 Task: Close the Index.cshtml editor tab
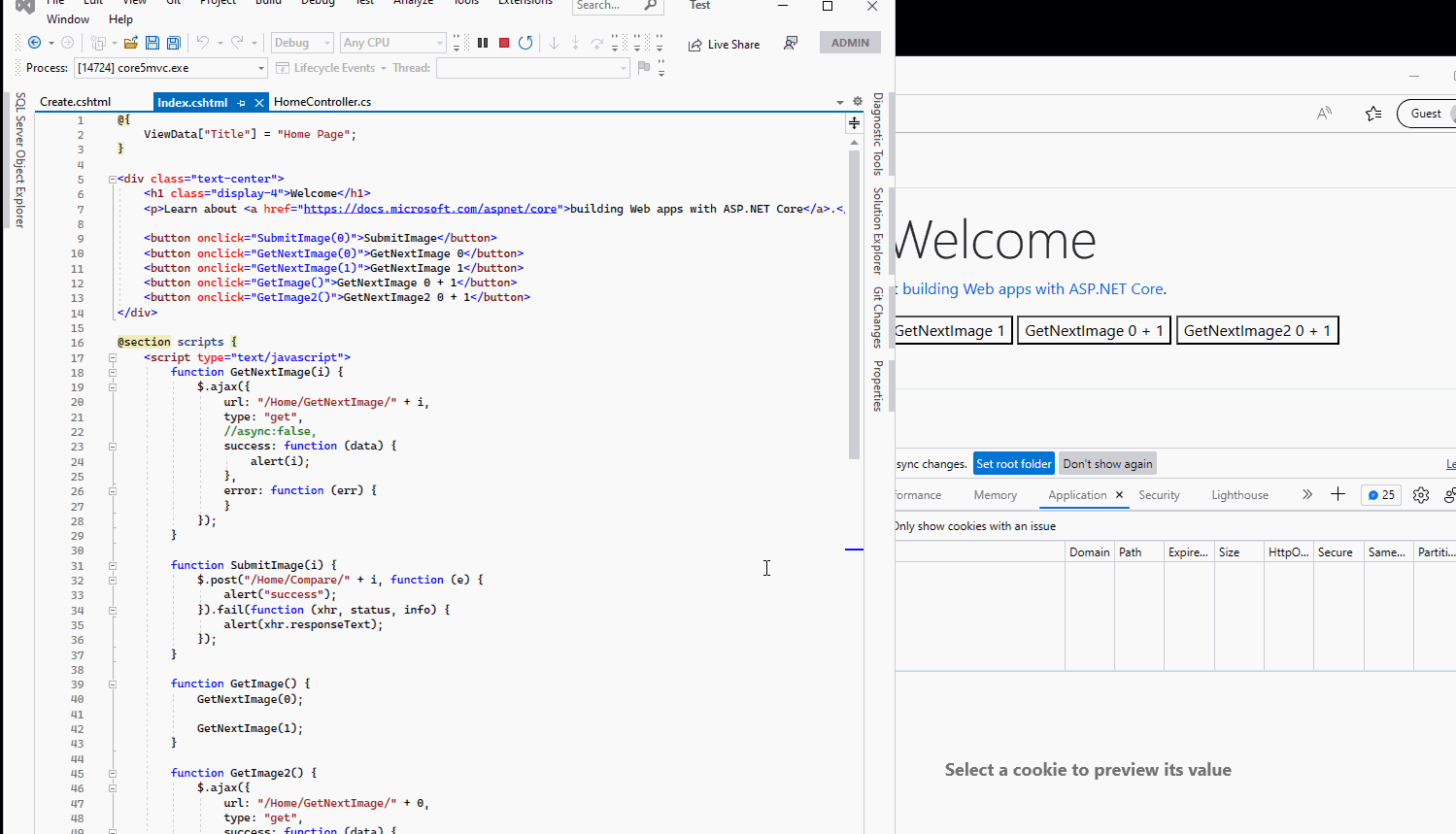pos(259,102)
